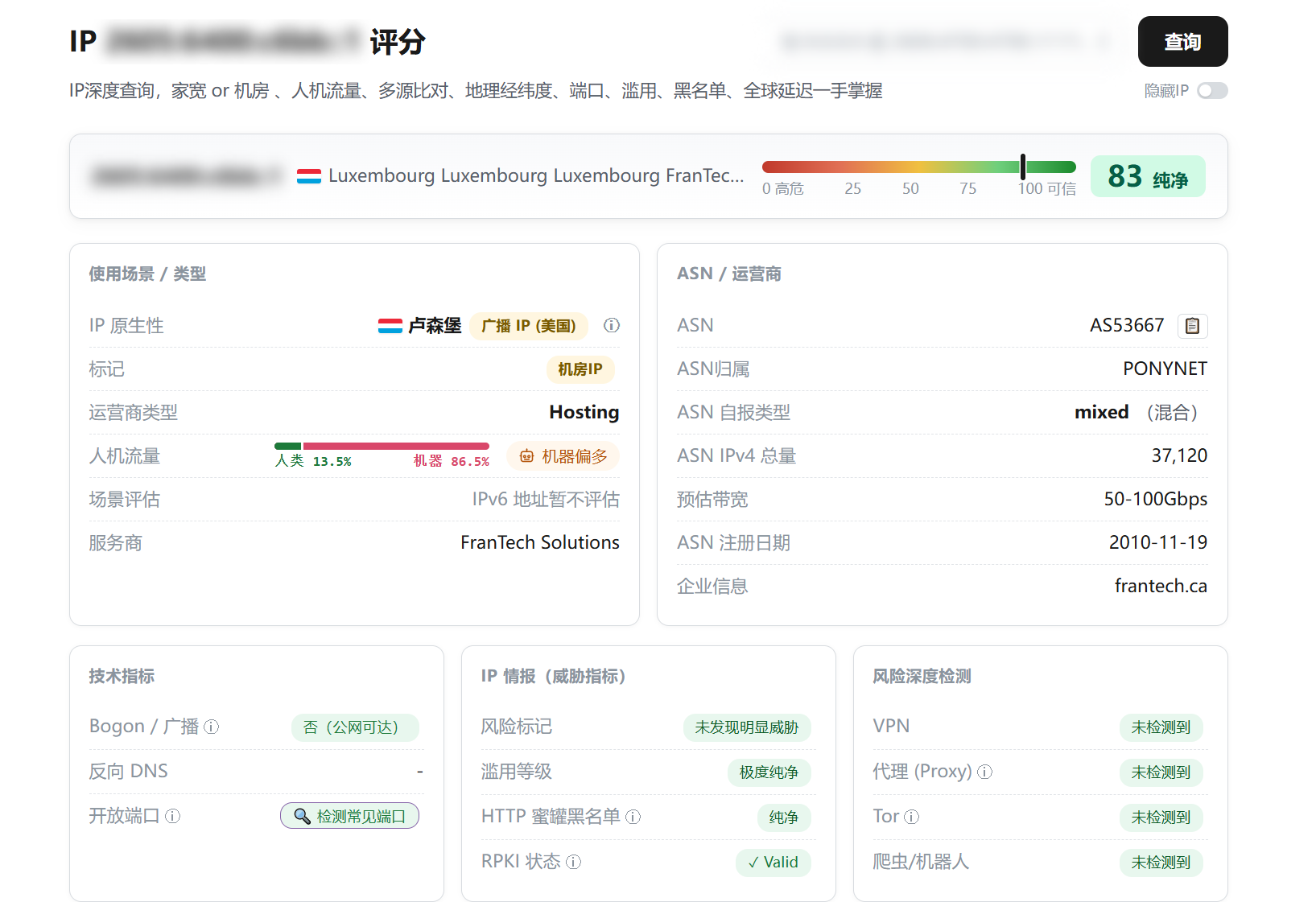This screenshot has width=1316, height=902.
Task: Click the 广播 IP (美国) tag
Action: (529, 325)
